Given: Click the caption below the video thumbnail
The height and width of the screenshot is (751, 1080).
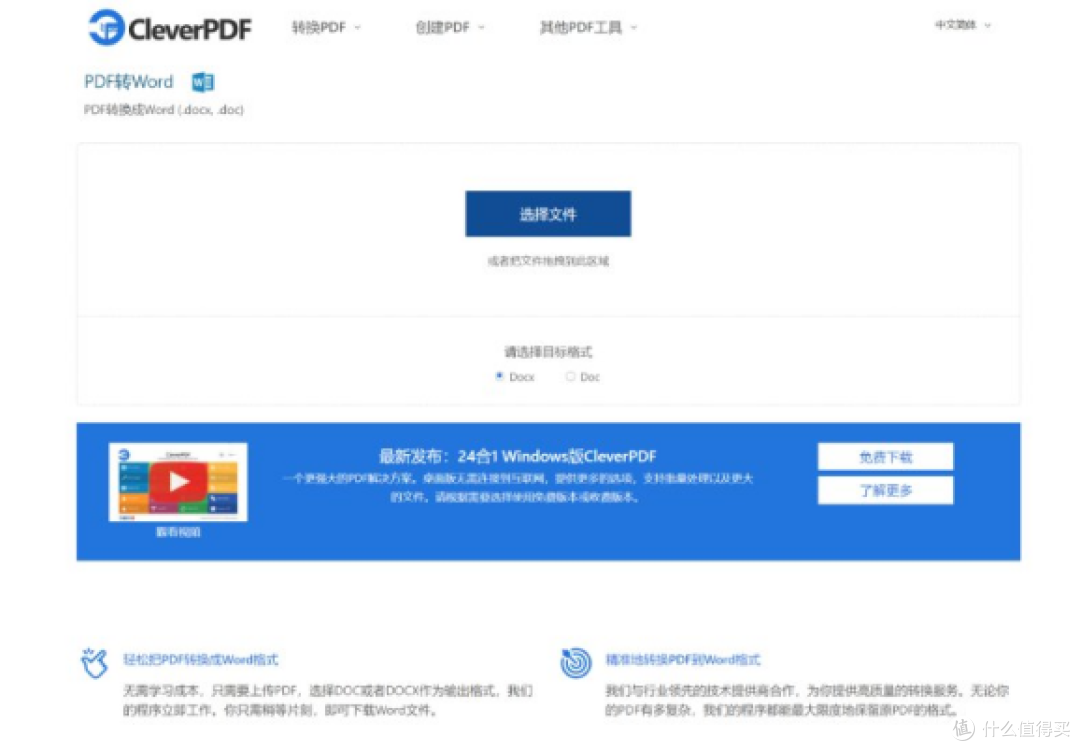Looking at the screenshot, I should [178, 532].
